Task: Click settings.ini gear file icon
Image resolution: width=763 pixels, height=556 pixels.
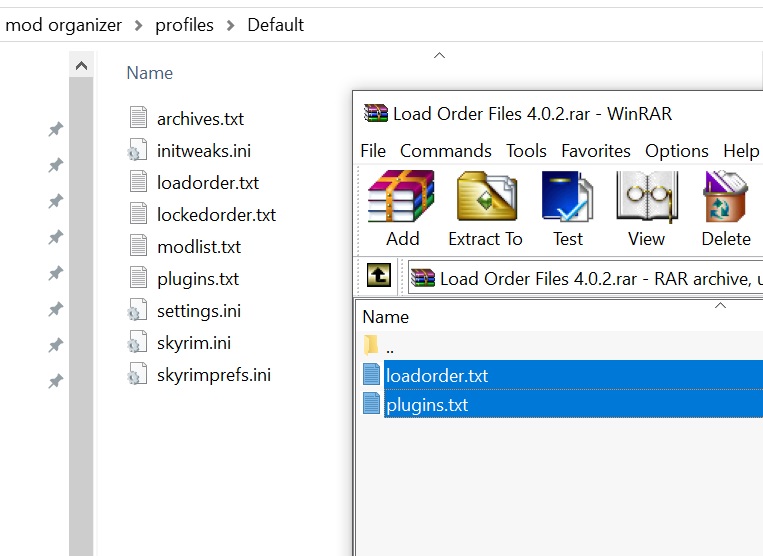Action: click(137, 310)
